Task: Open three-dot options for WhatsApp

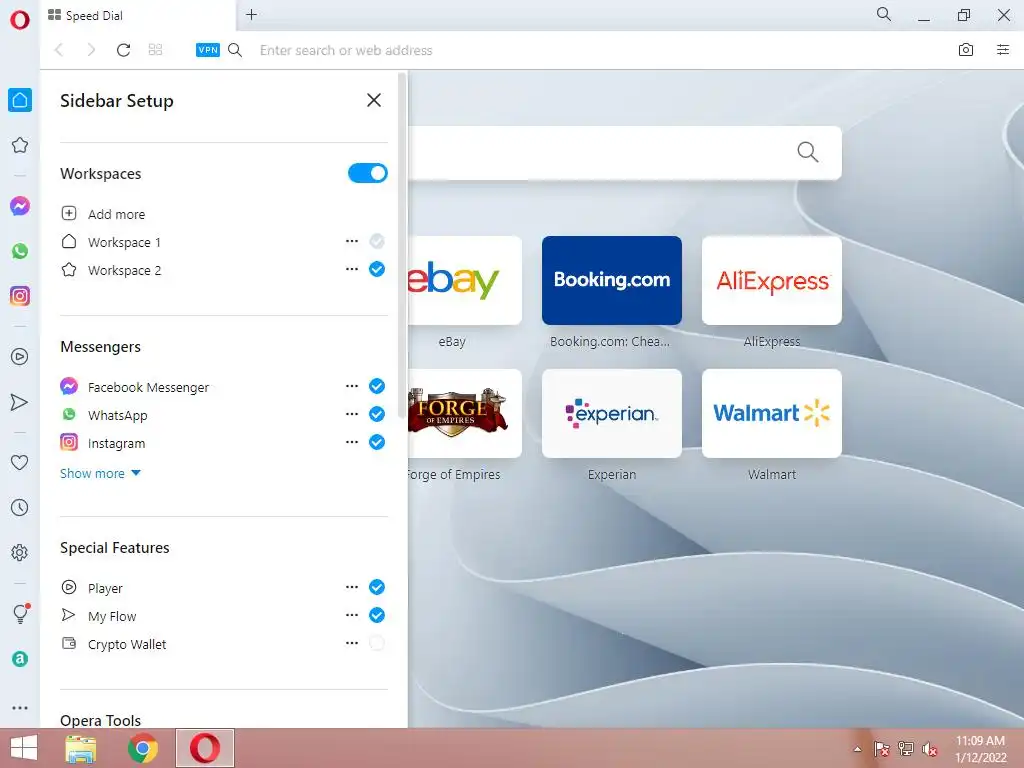Action: tap(352, 414)
